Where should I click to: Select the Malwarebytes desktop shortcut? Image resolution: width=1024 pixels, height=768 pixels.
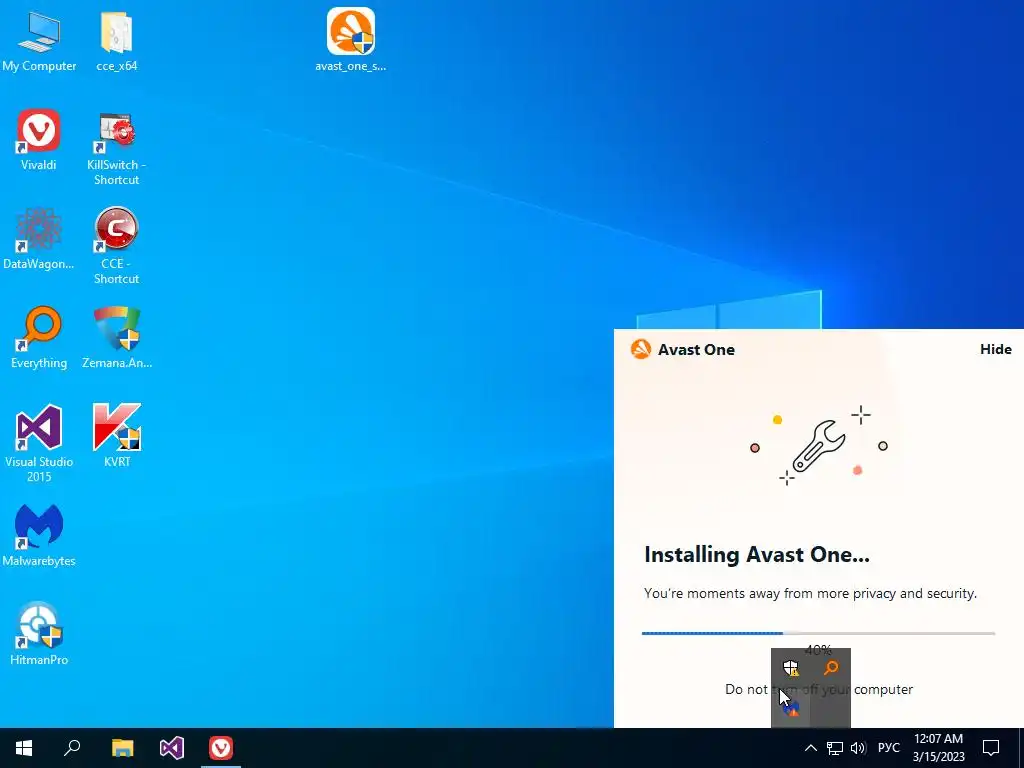coord(39,536)
